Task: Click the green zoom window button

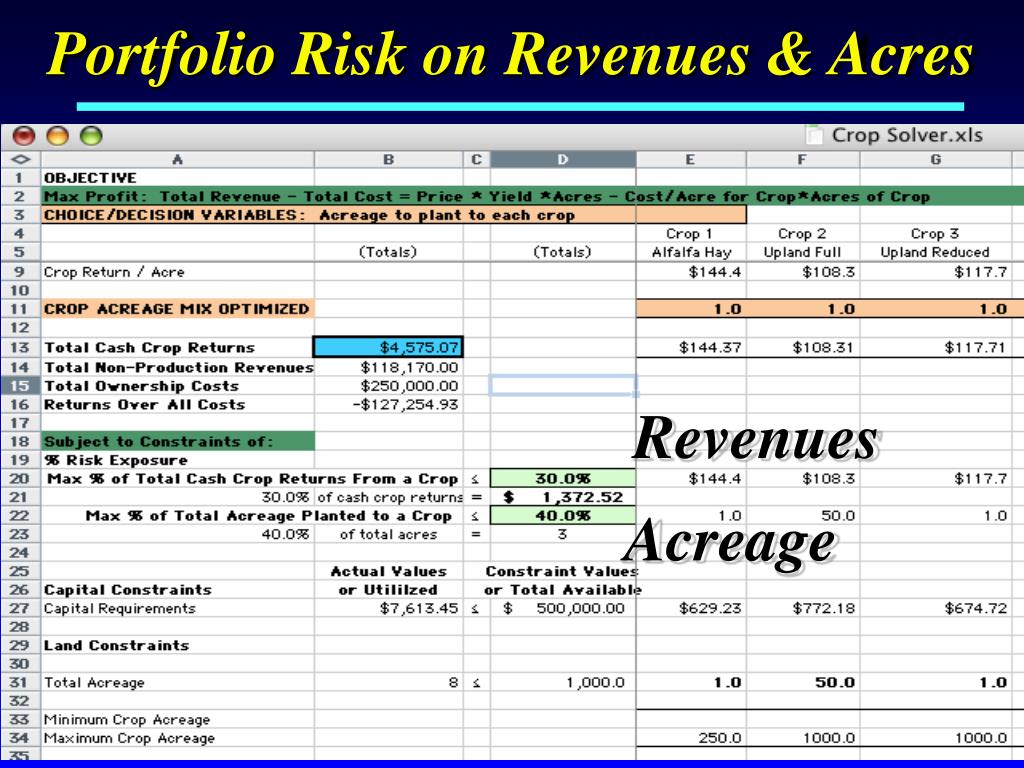Action: tap(91, 136)
